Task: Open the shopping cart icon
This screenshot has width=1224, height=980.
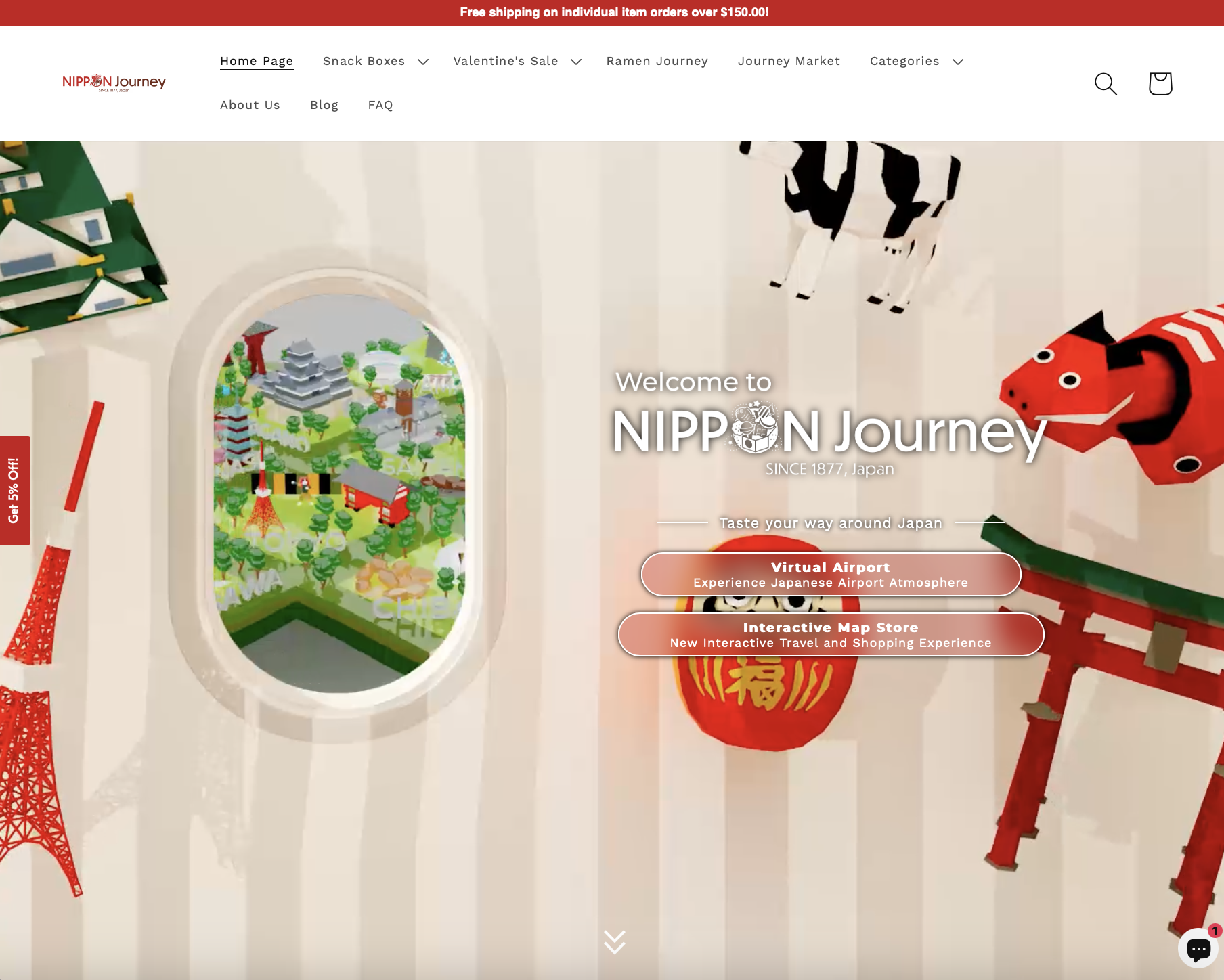Action: pos(1160,83)
